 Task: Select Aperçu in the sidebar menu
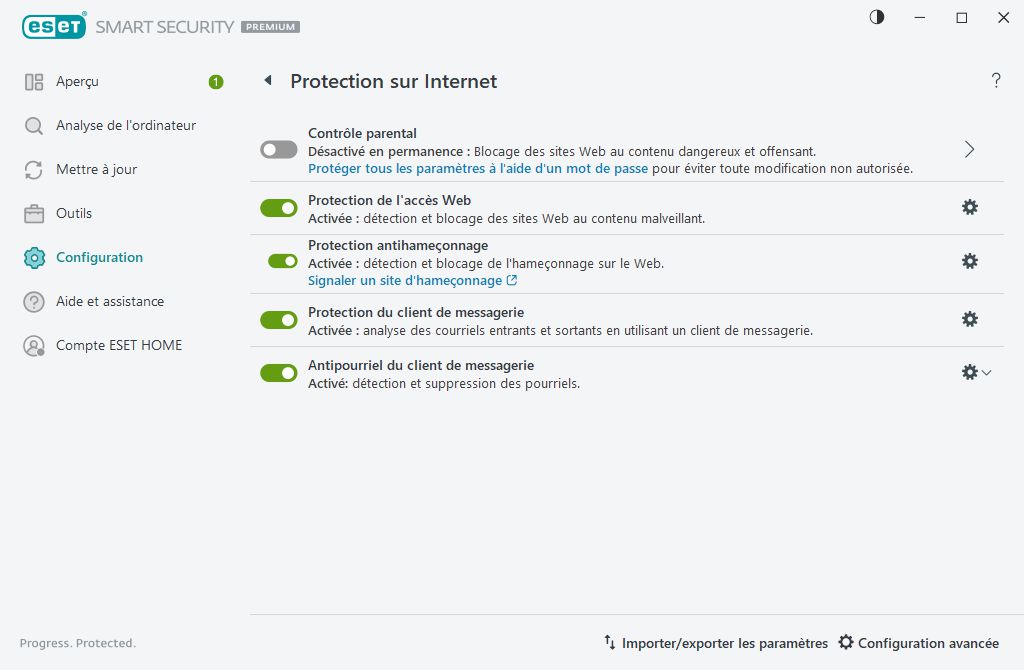pyautogui.click(x=77, y=81)
